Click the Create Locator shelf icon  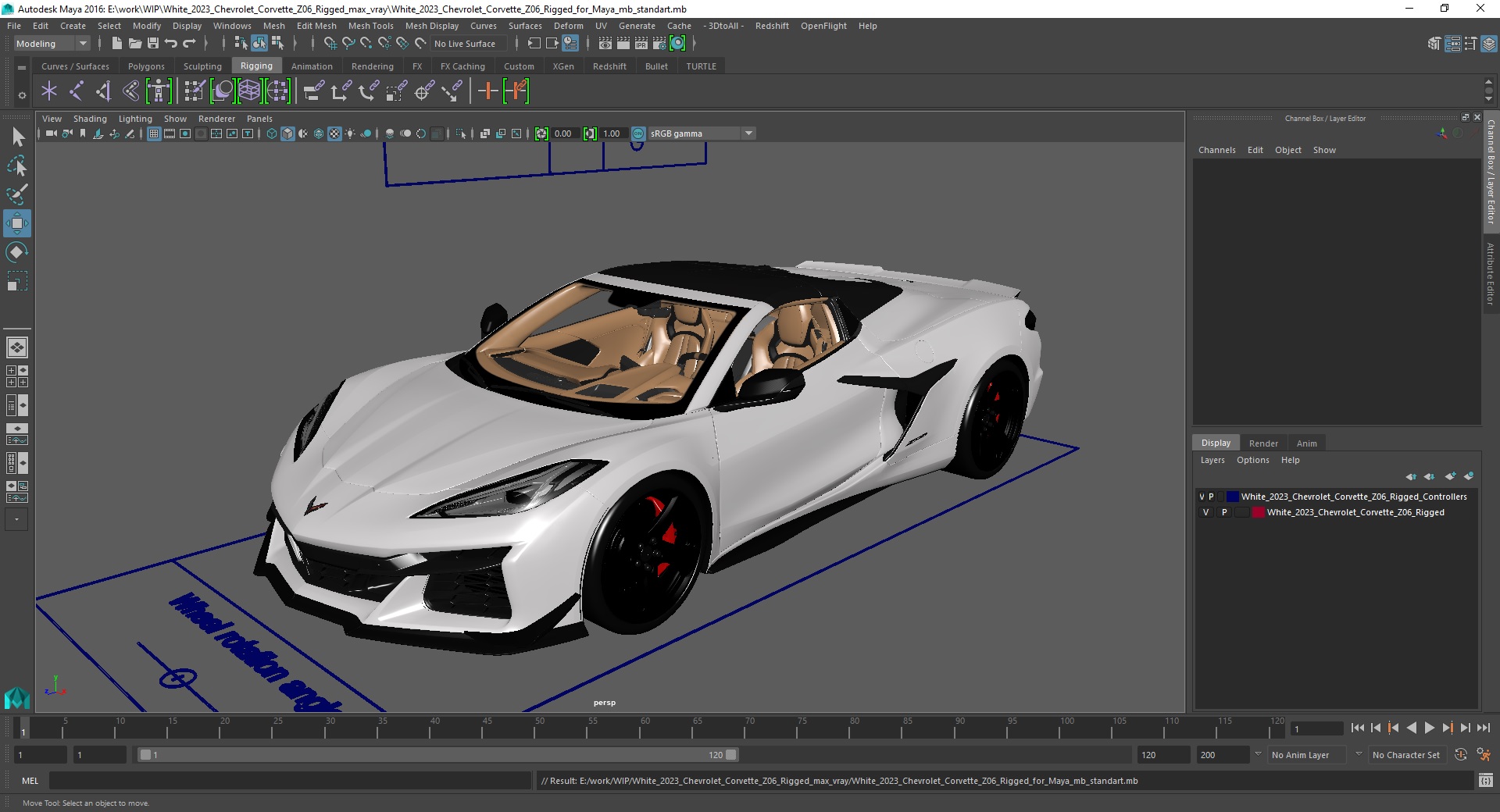pyautogui.click(x=49, y=91)
